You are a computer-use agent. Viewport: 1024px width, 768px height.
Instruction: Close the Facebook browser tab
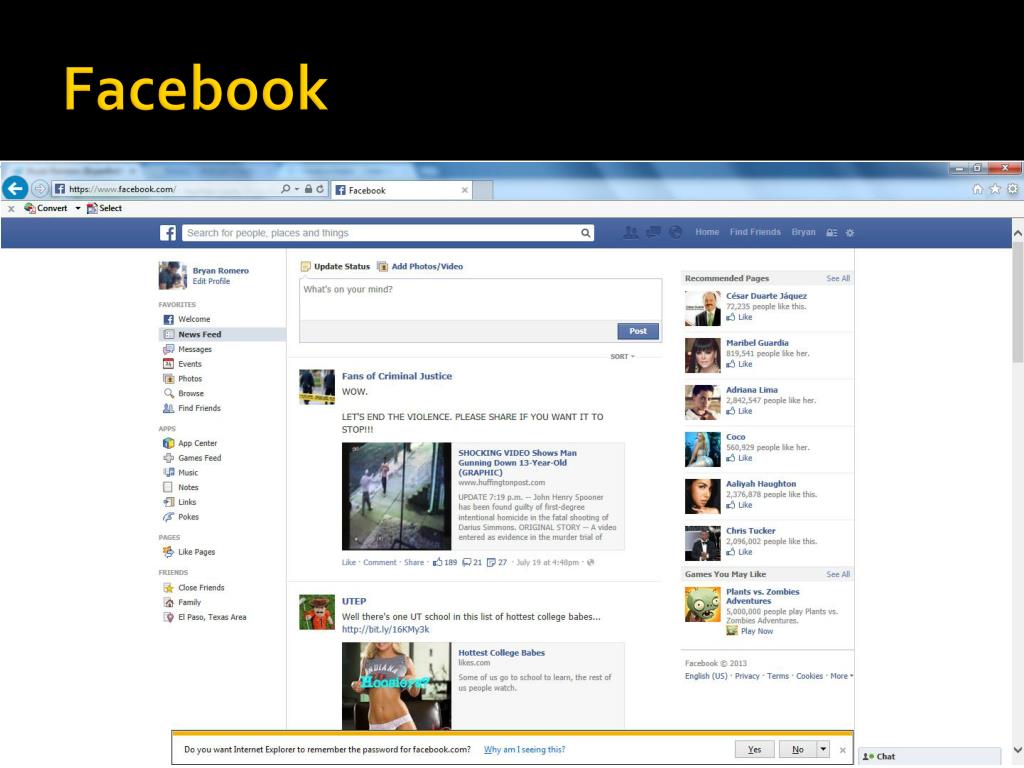click(465, 190)
